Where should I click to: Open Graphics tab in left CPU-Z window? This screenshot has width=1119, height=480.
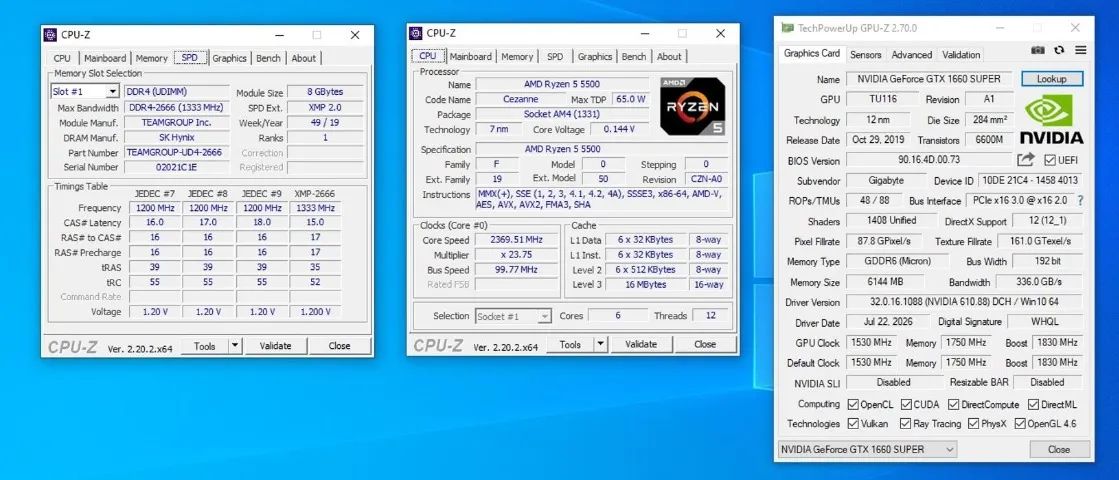(229, 58)
